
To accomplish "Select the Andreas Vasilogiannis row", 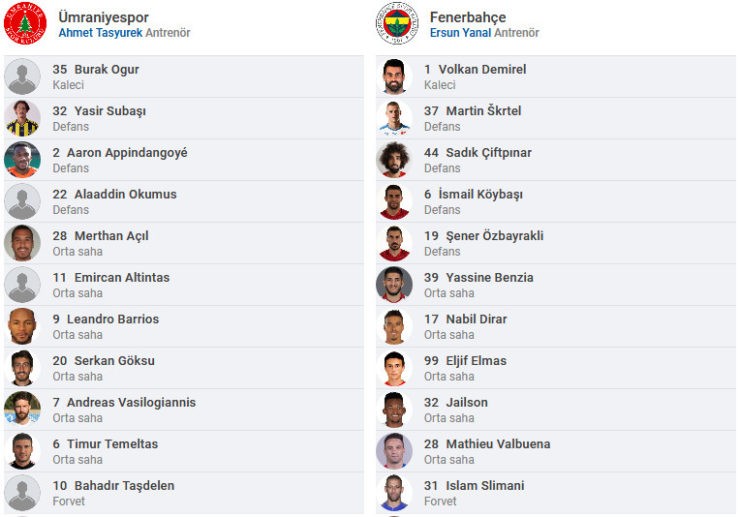I will click(184, 409).
